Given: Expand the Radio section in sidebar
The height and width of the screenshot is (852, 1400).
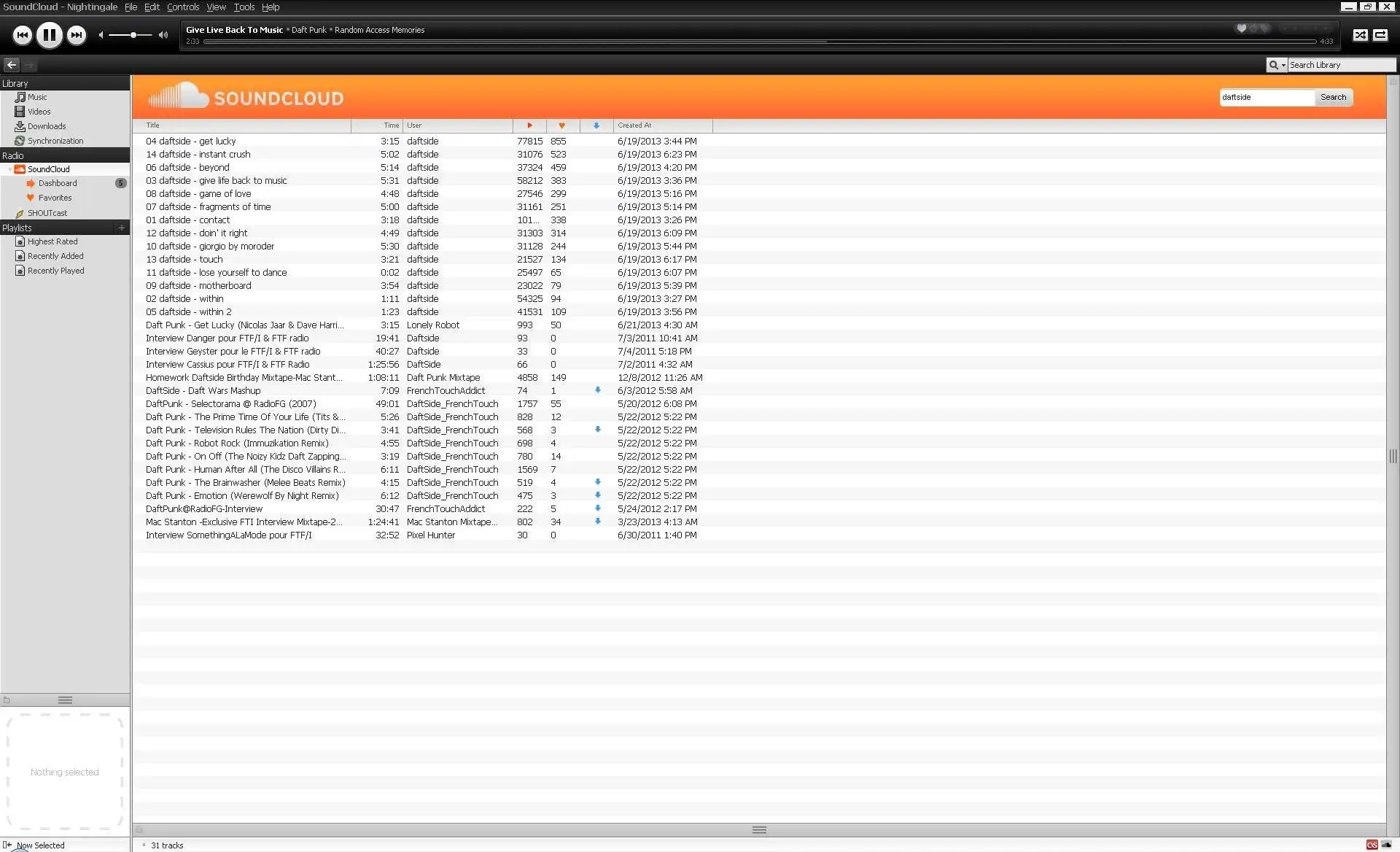Looking at the screenshot, I should click(12, 154).
